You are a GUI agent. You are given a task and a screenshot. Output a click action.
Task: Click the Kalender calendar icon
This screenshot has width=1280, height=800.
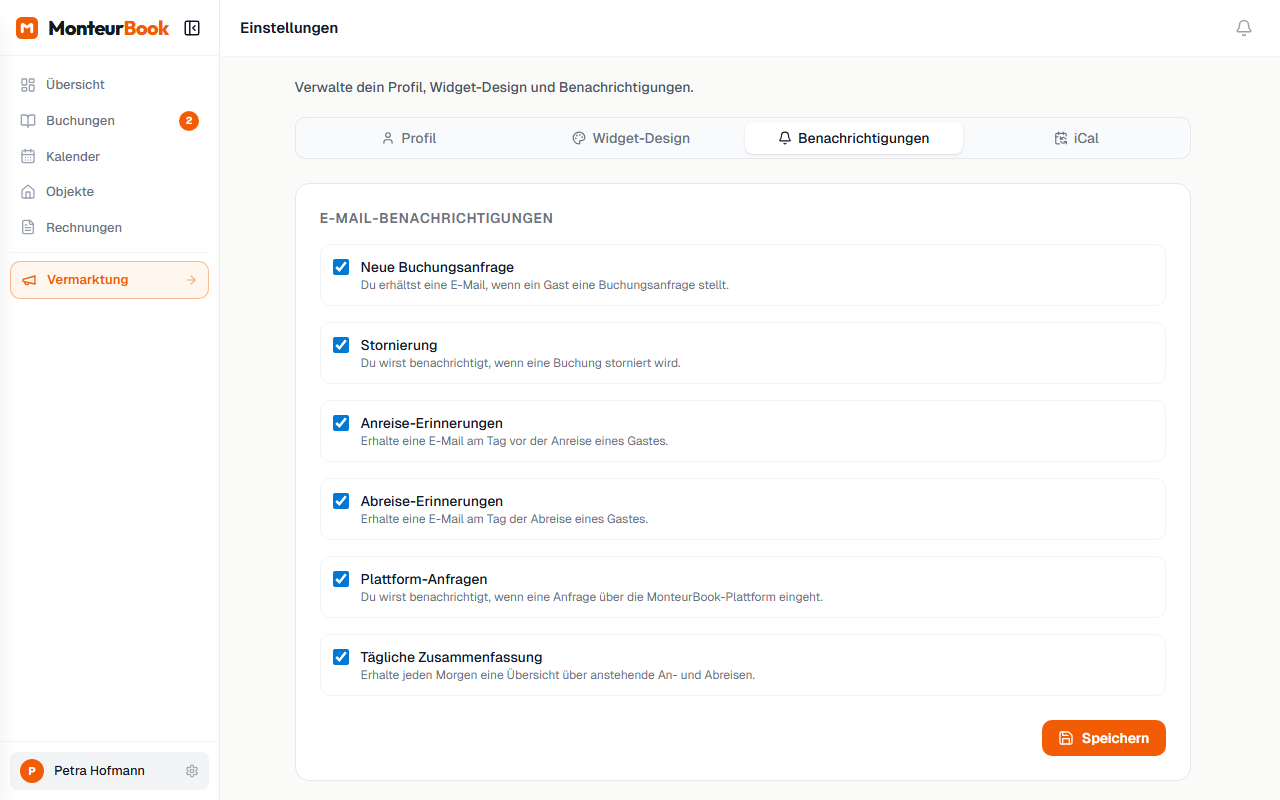click(x=28, y=157)
